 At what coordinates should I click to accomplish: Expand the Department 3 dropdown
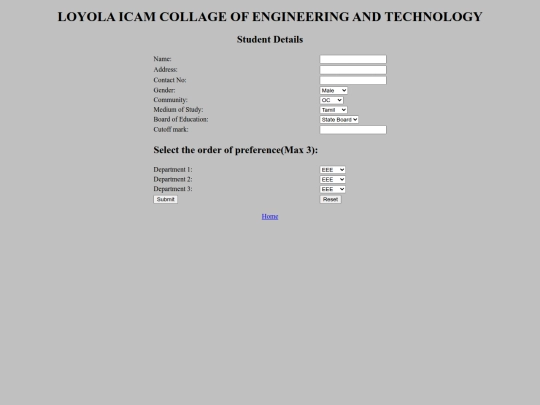(332, 189)
